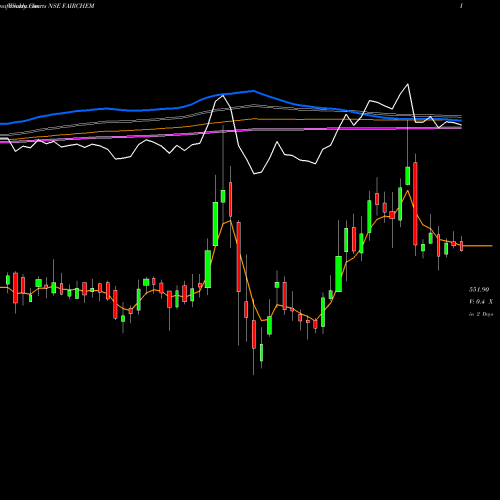Viewport: 500px width, 500px height.
Task: Click the "in 2 Days" label
Action: pyautogui.click(x=481, y=314)
